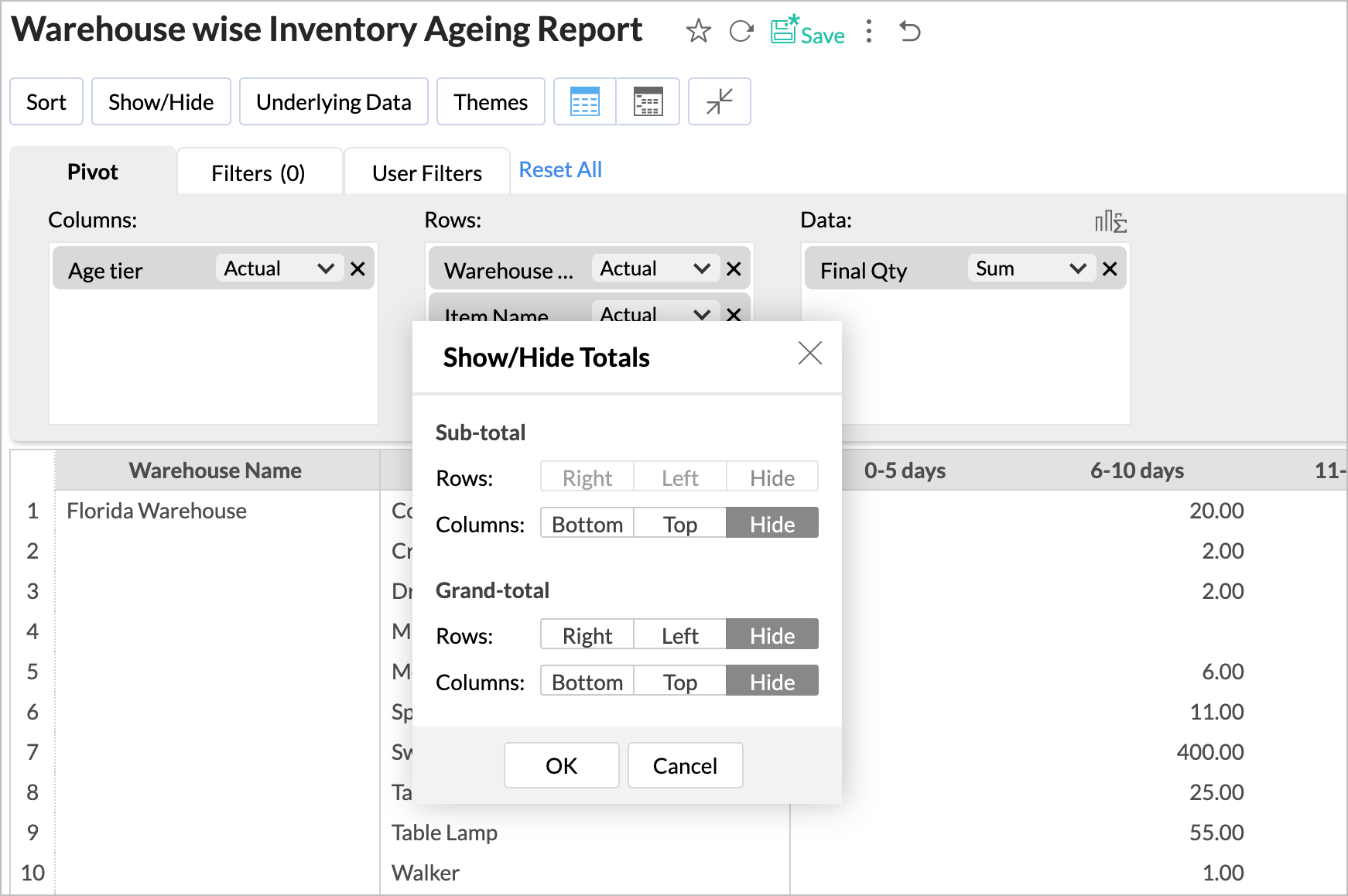Open the Final Qty Sum dropdown
Viewport: 1348px width, 896px height.
(1032, 268)
